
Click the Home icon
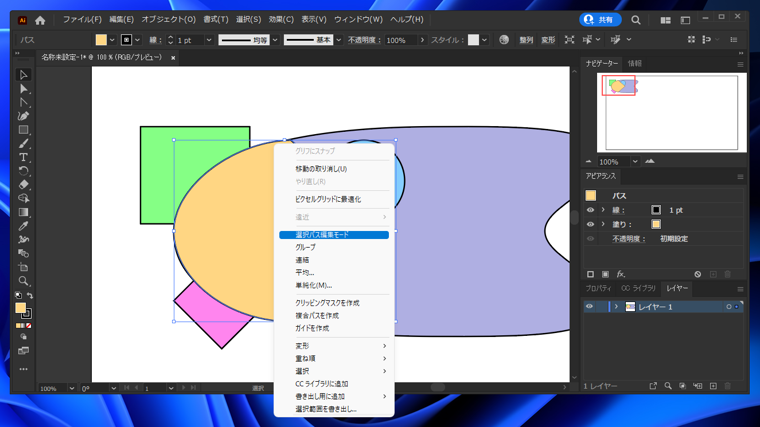click(x=40, y=20)
